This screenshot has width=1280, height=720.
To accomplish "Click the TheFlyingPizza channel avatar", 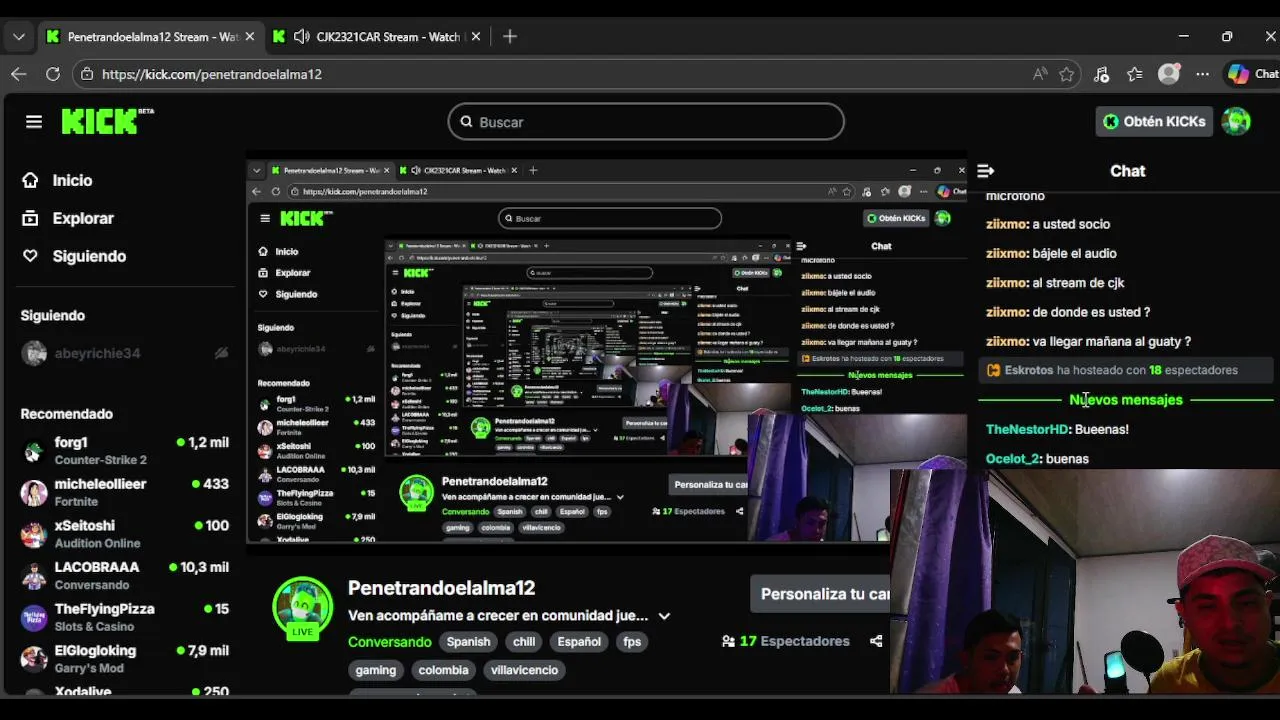I will point(34,618).
